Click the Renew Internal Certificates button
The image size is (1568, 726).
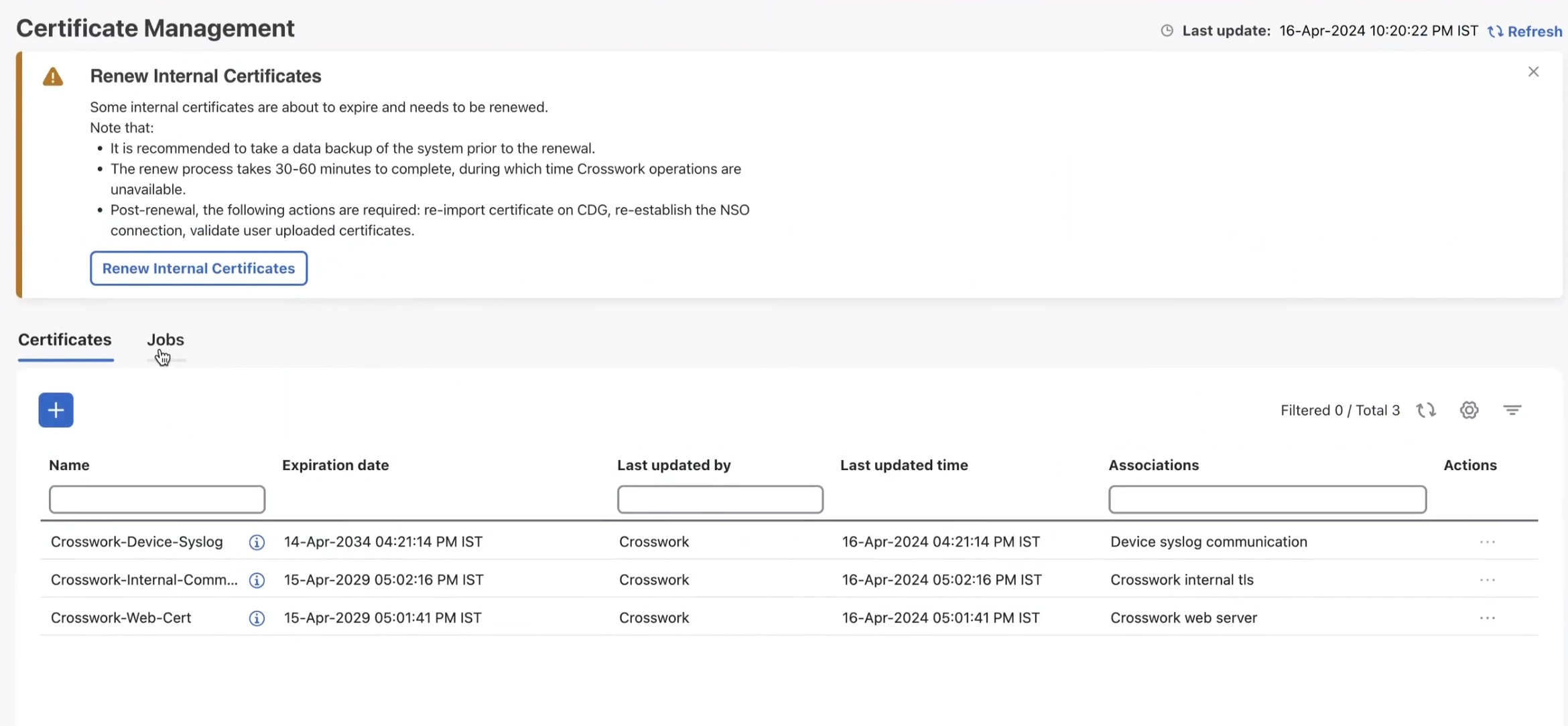point(198,268)
